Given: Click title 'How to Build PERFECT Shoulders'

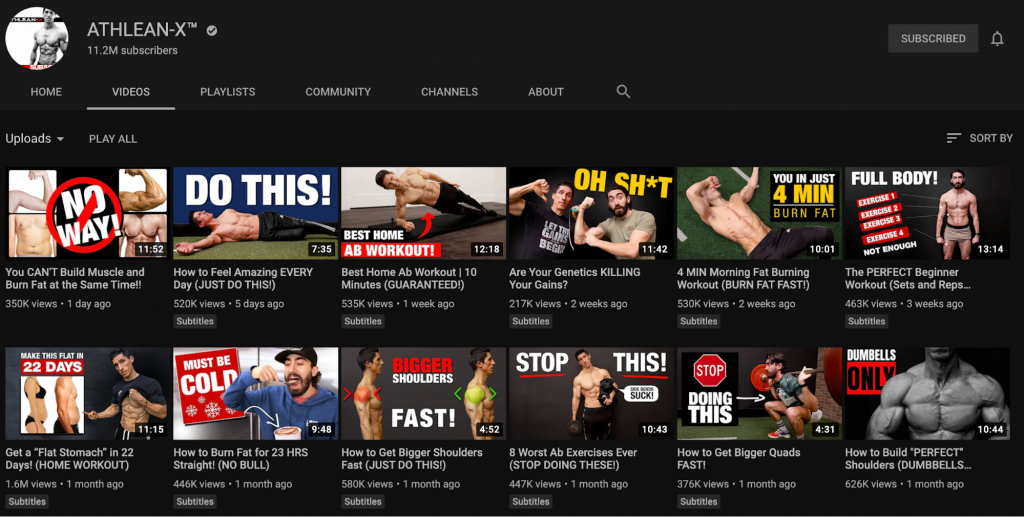Looking at the screenshot, I should point(908,458).
